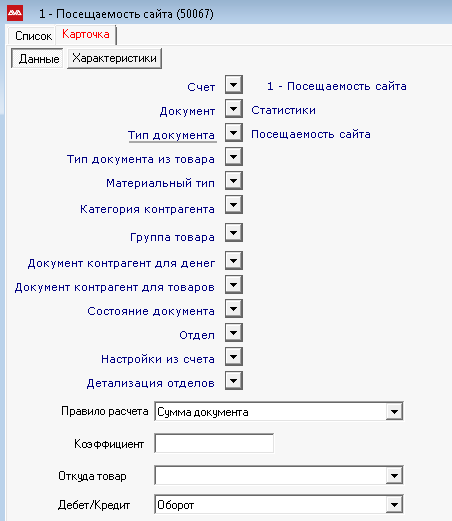Open the Настройки из счета selector arrow
This screenshot has height=521, width=452.
point(234,357)
